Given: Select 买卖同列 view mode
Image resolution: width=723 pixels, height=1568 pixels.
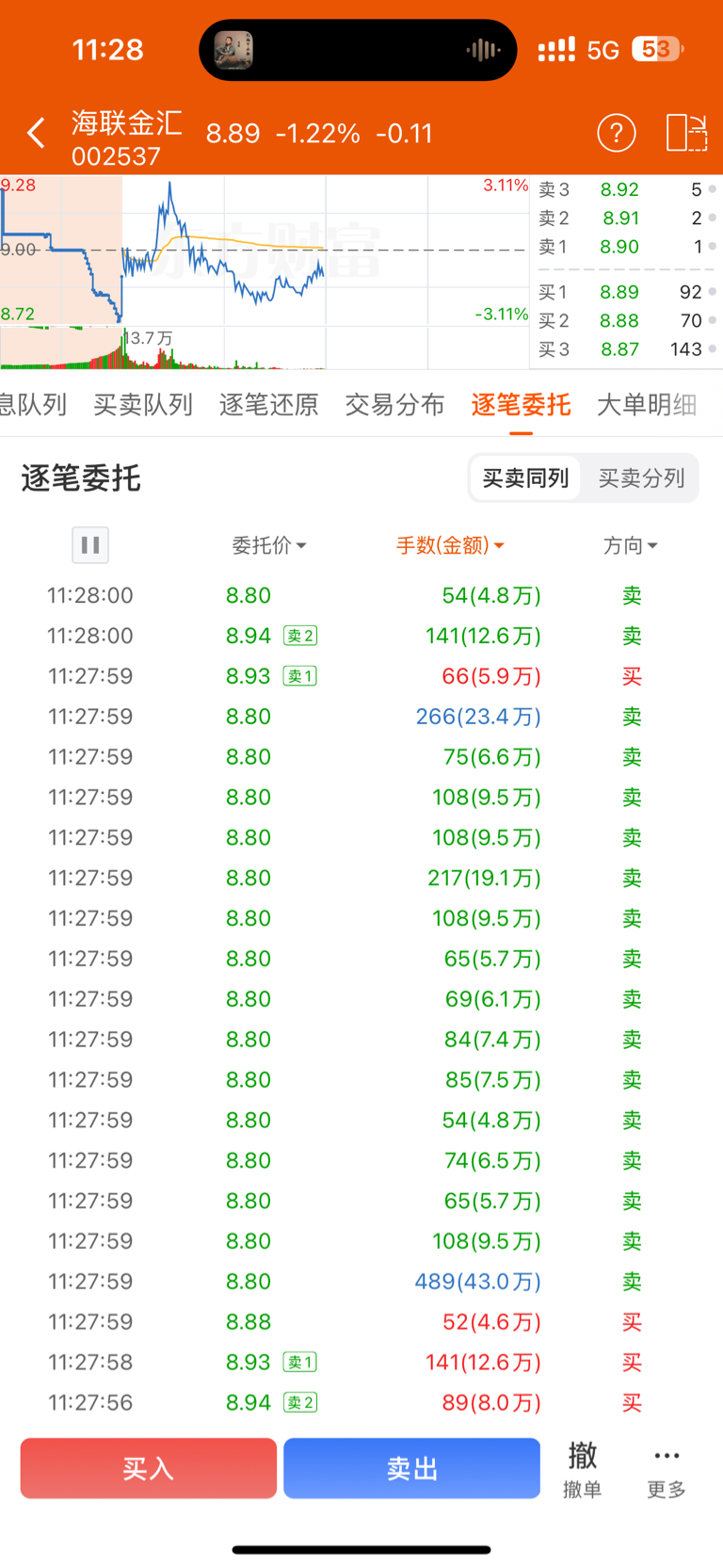Looking at the screenshot, I should tap(525, 478).
